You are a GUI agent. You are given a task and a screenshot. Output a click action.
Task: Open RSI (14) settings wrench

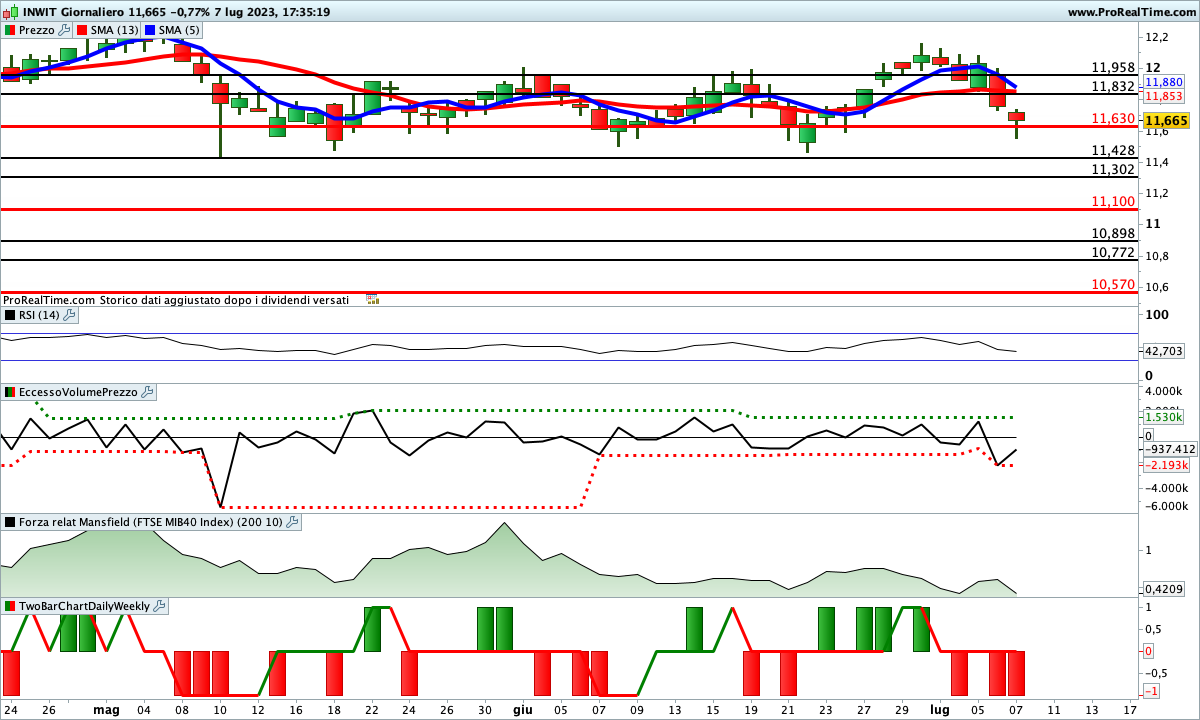pos(69,315)
